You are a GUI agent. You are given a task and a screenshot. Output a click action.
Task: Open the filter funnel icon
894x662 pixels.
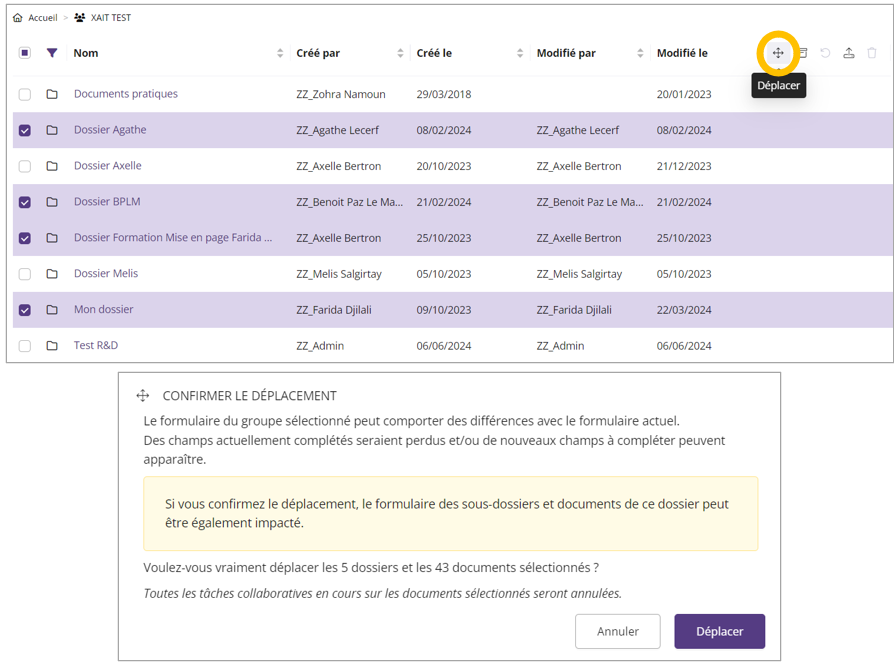pos(52,53)
